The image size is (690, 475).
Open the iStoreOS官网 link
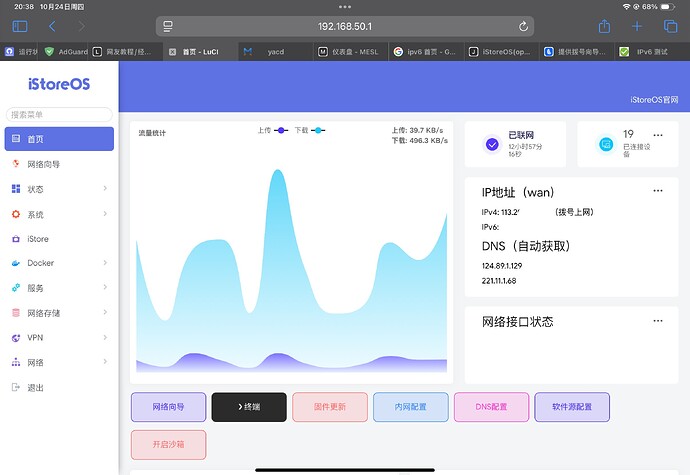click(x=654, y=100)
